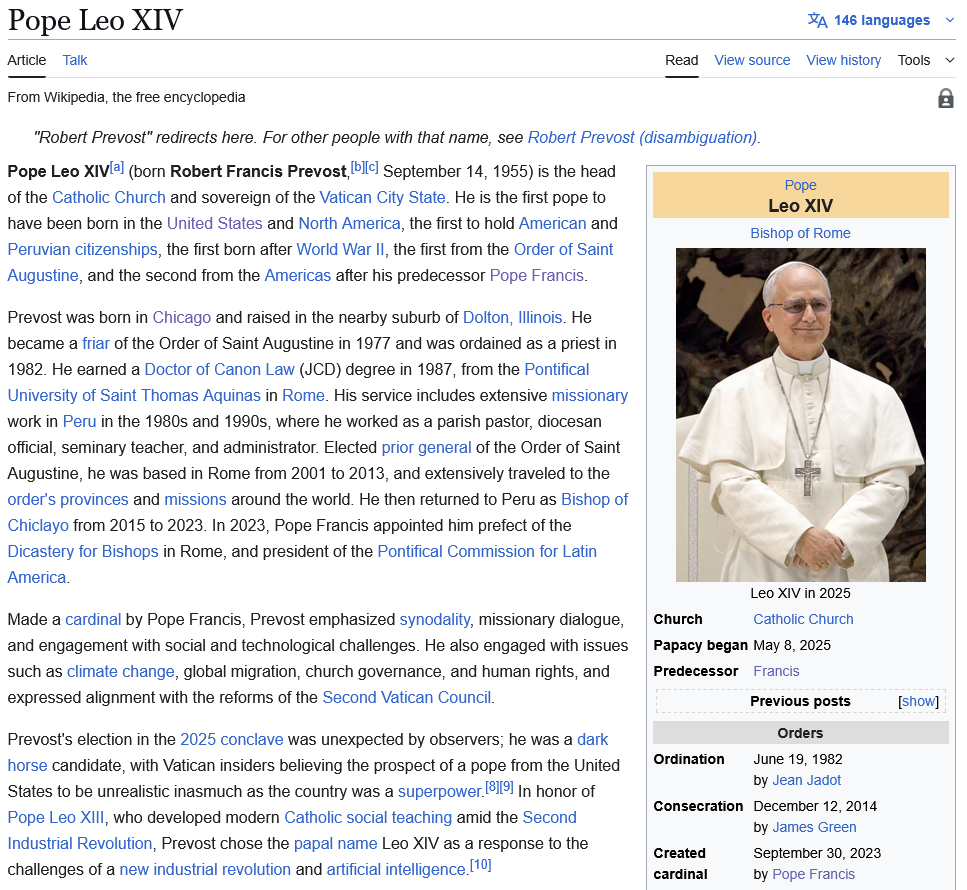
Task: Click footnote reference [10]
Action: point(480,864)
